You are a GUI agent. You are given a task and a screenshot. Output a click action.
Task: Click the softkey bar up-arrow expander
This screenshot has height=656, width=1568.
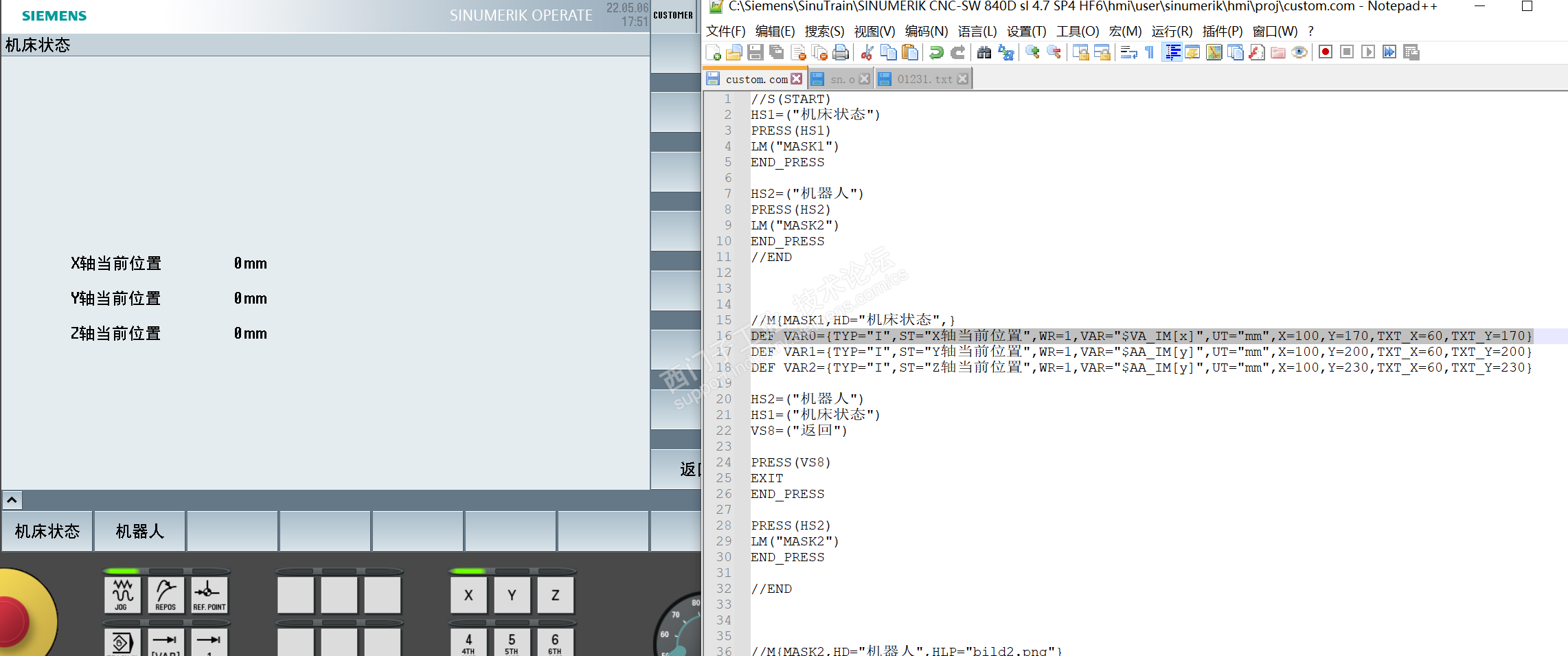point(12,500)
